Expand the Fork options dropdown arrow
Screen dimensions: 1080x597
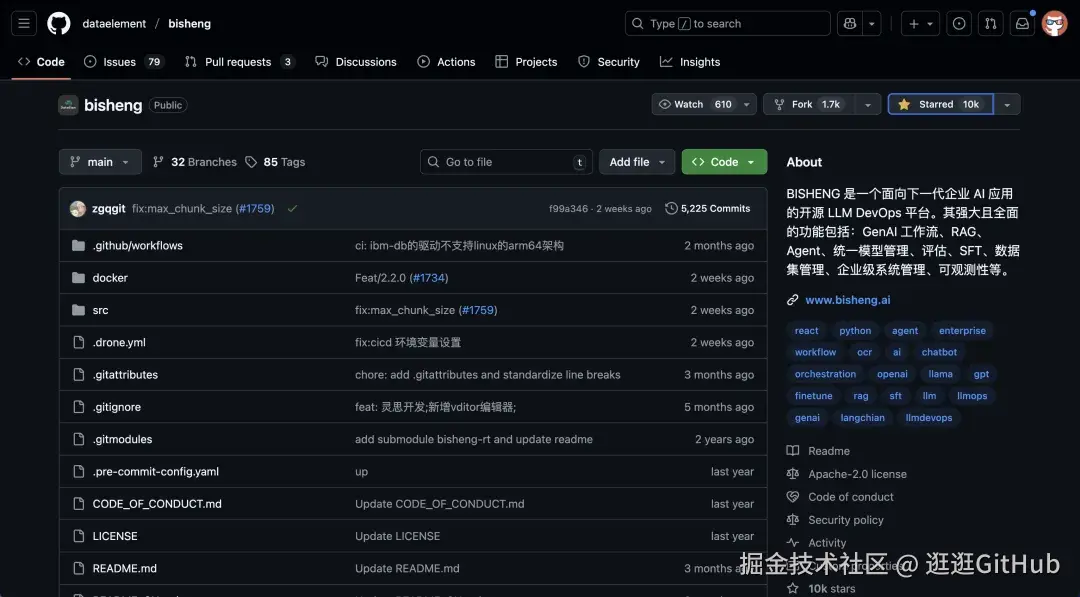point(868,105)
